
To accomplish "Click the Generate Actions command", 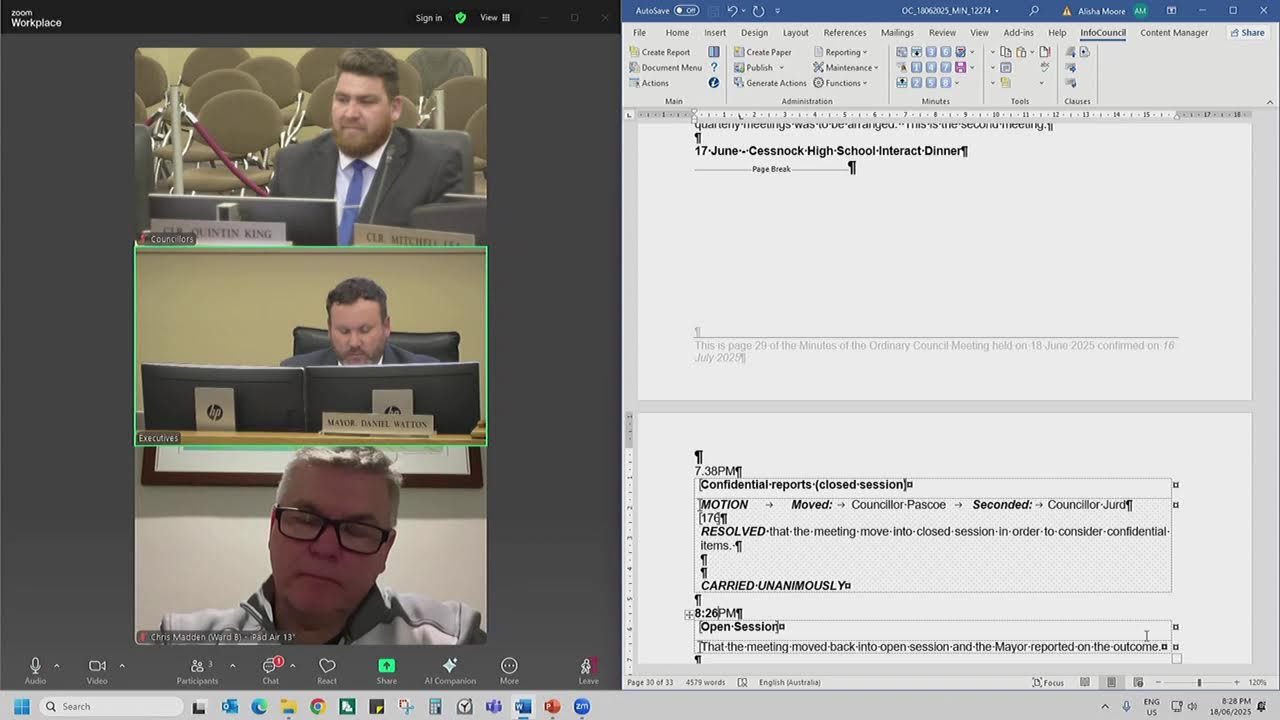I will click(770, 83).
